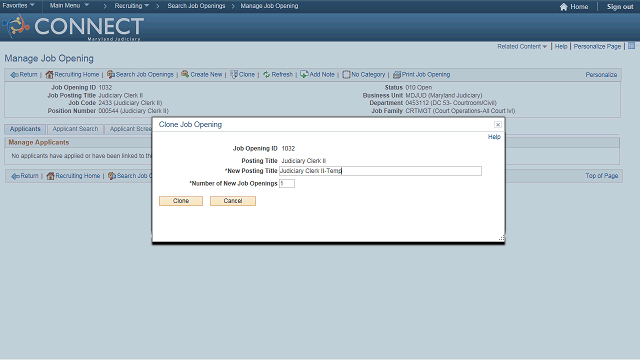This screenshot has height=360, width=640.
Task: Click the green Refresh icon
Action: 267,74
